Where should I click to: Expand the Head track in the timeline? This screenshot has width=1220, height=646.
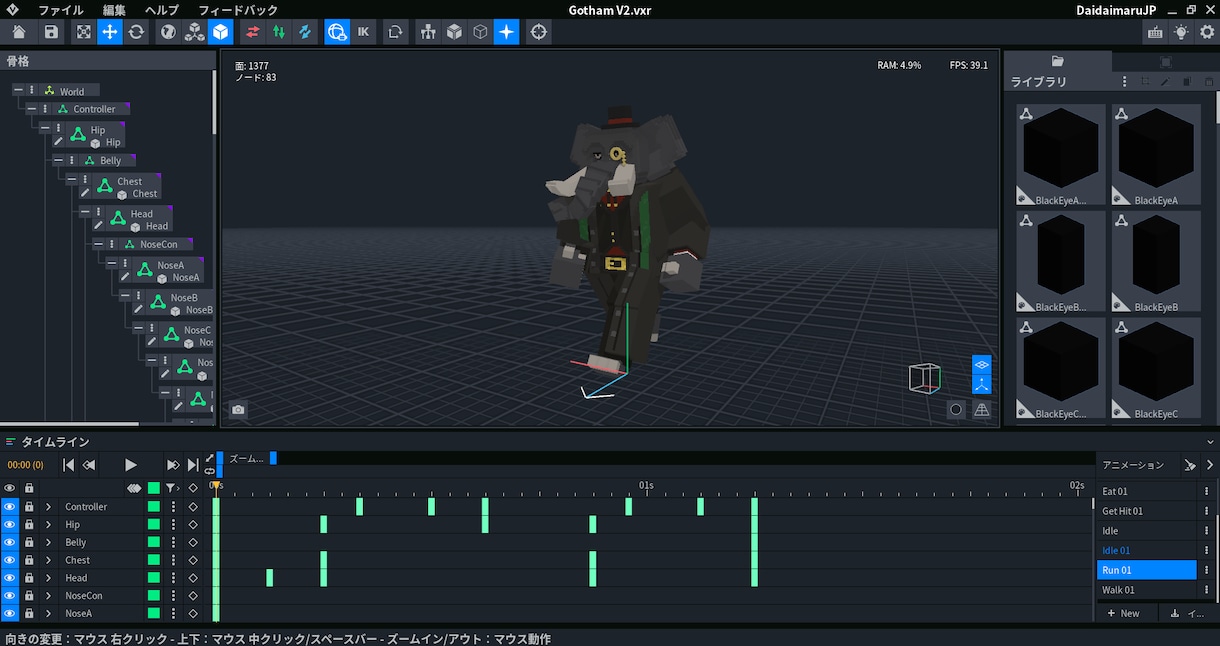tap(48, 578)
